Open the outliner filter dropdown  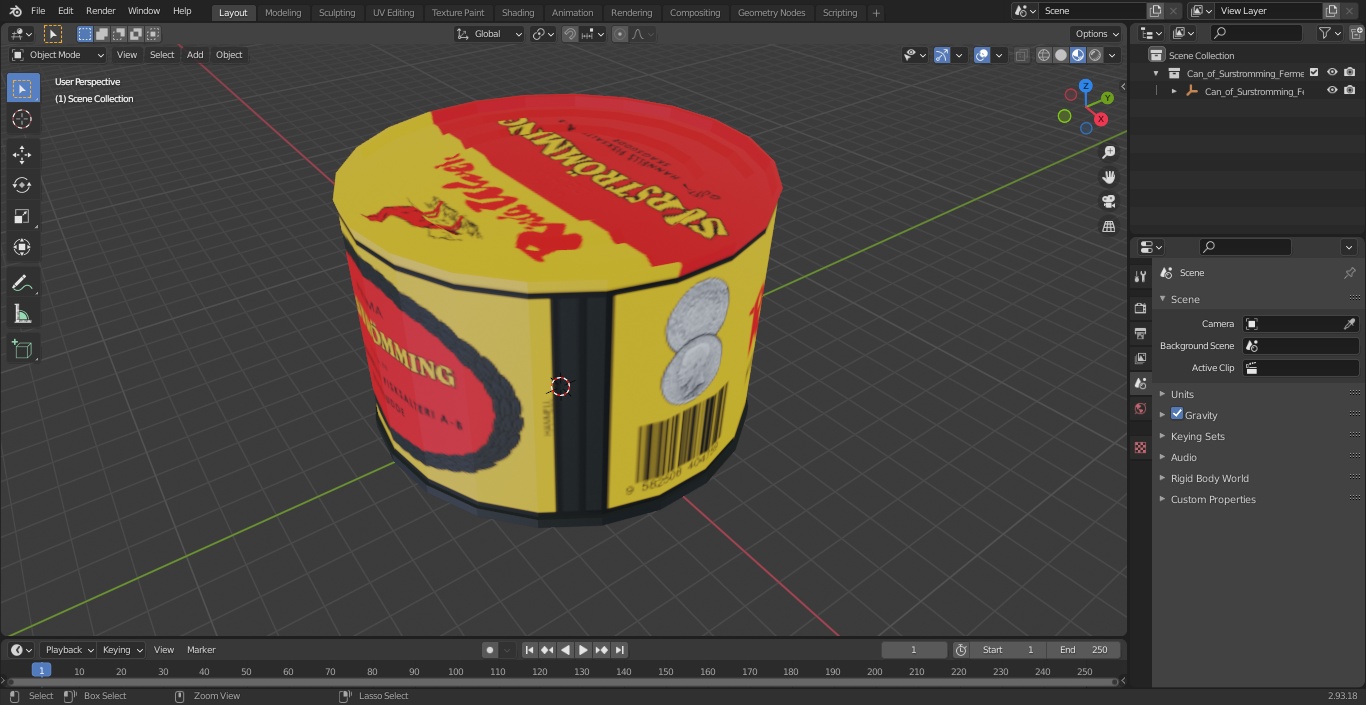pyautogui.click(x=1329, y=33)
